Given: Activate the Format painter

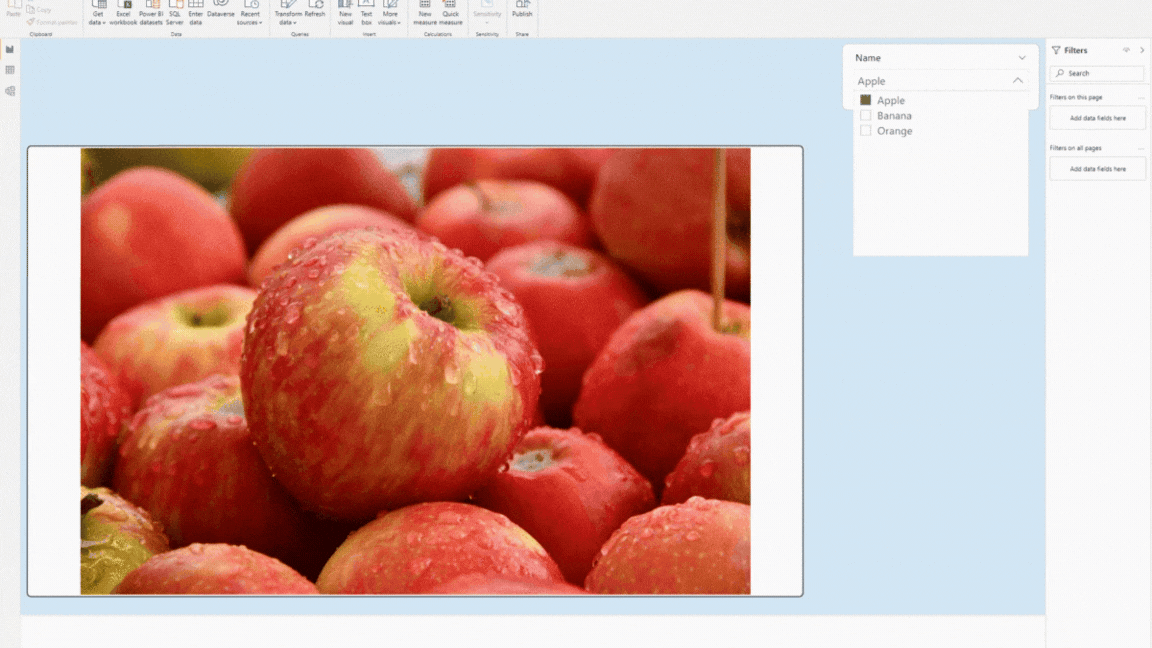Looking at the screenshot, I should 51,22.
